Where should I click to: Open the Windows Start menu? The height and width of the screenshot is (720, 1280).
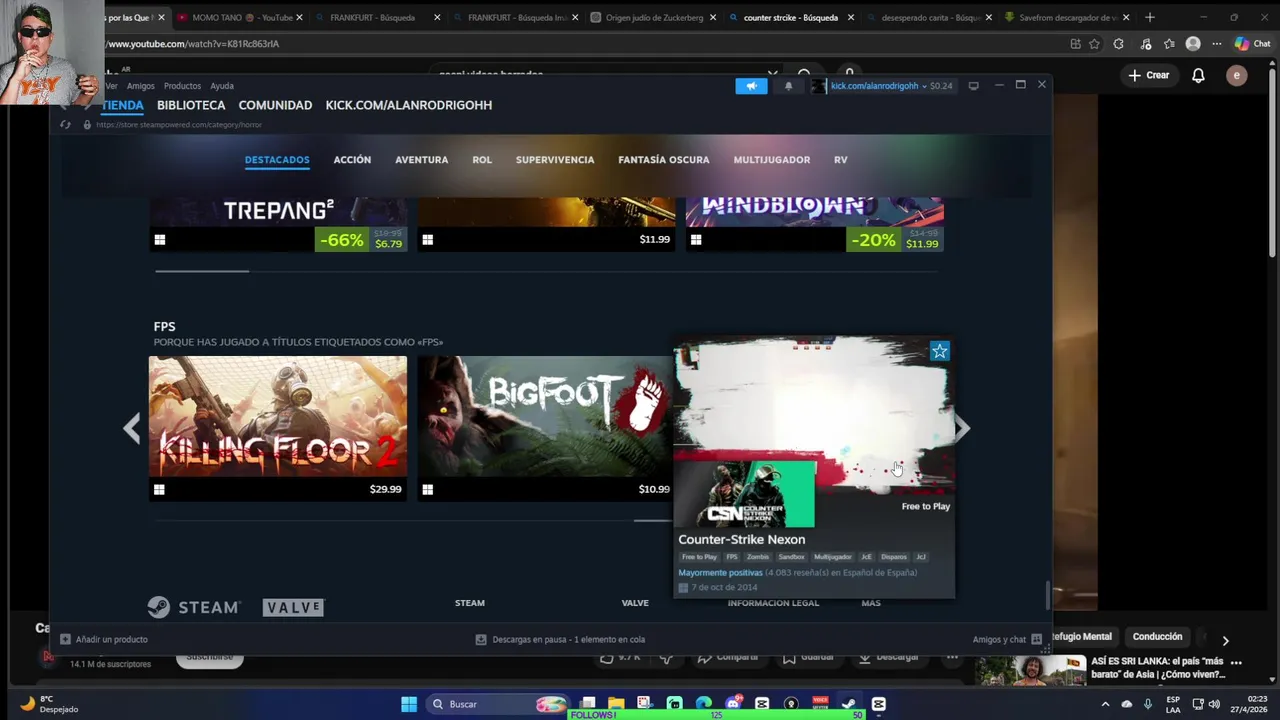tap(409, 704)
